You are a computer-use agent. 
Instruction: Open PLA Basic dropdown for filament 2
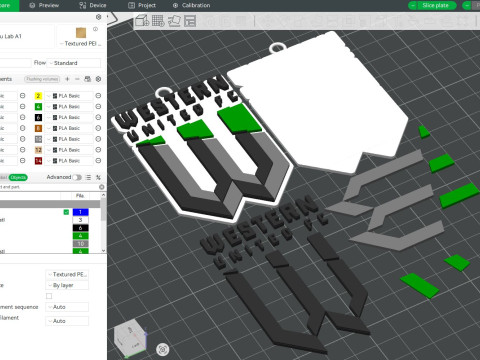coord(68,96)
